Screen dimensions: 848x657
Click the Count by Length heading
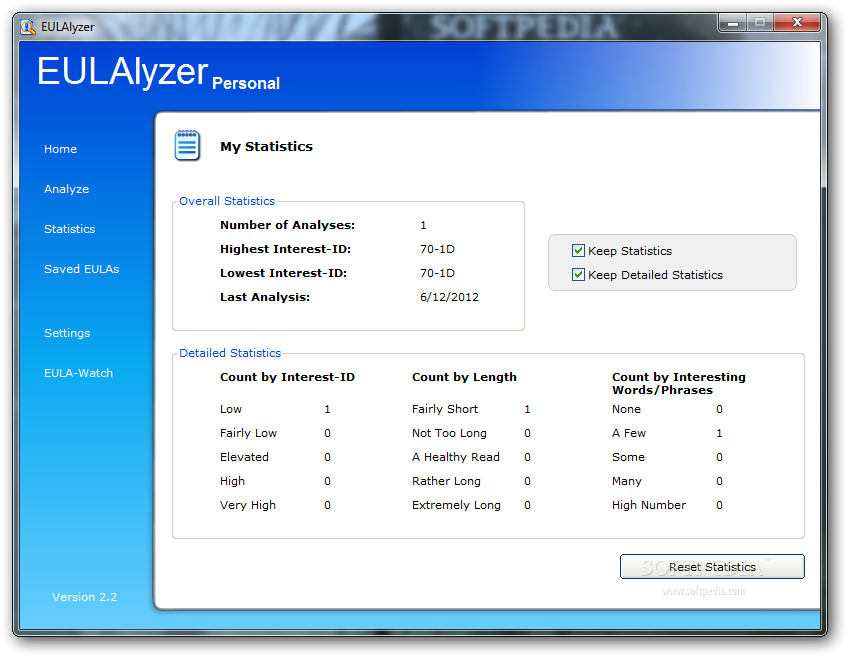click(464, 377)
